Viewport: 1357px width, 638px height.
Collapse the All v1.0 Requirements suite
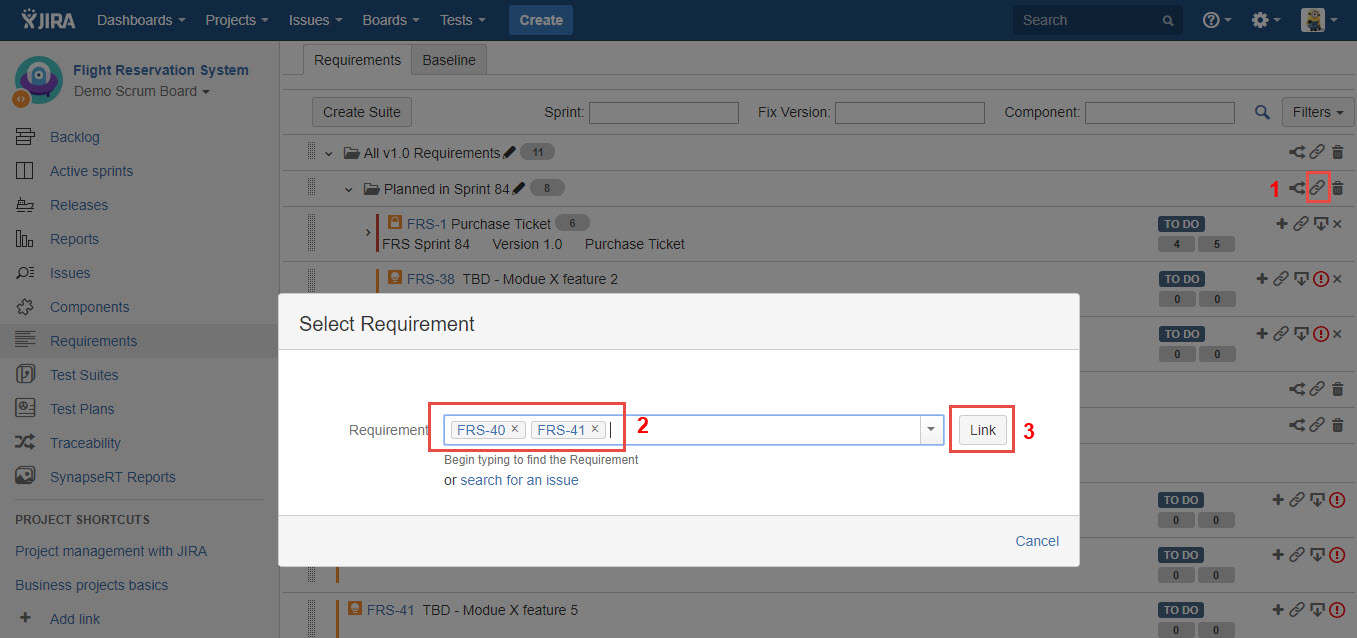pyautogui.click(x=329, y=154)
